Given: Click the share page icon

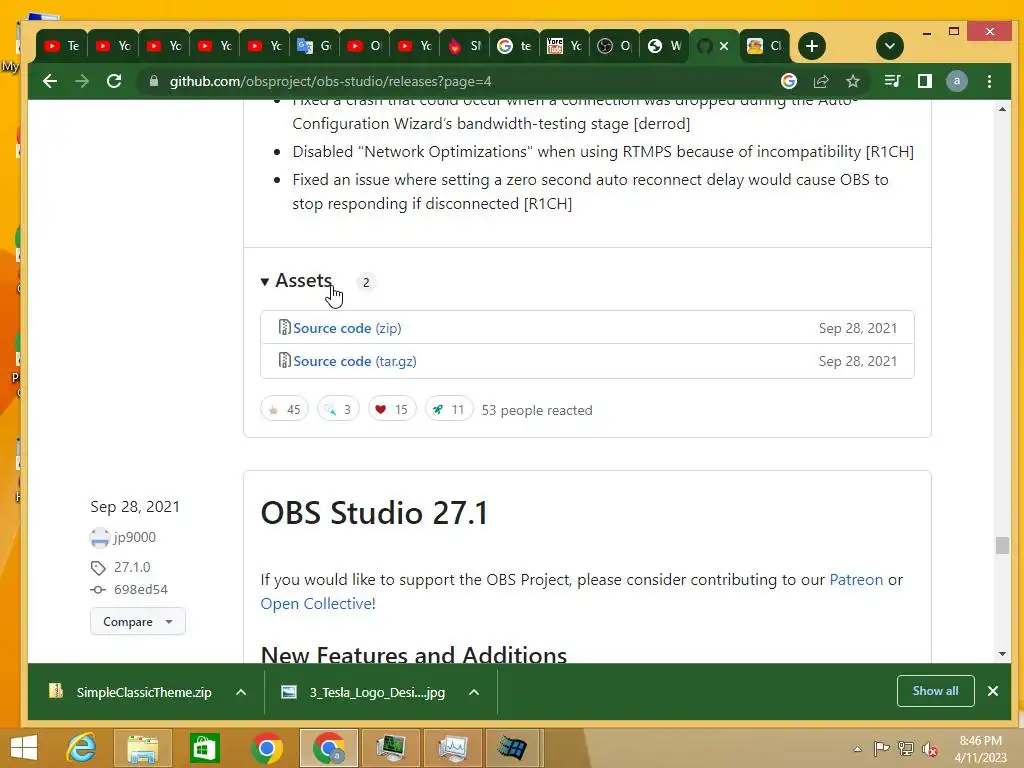Looking at the screenshot, I should [821, 81].
